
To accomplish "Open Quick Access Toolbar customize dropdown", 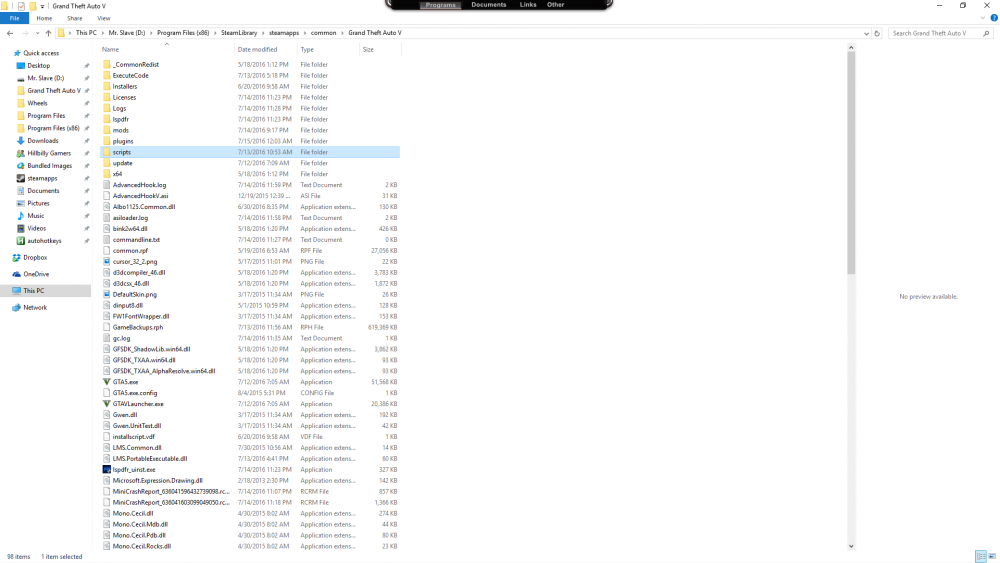I will pos(42,6).
